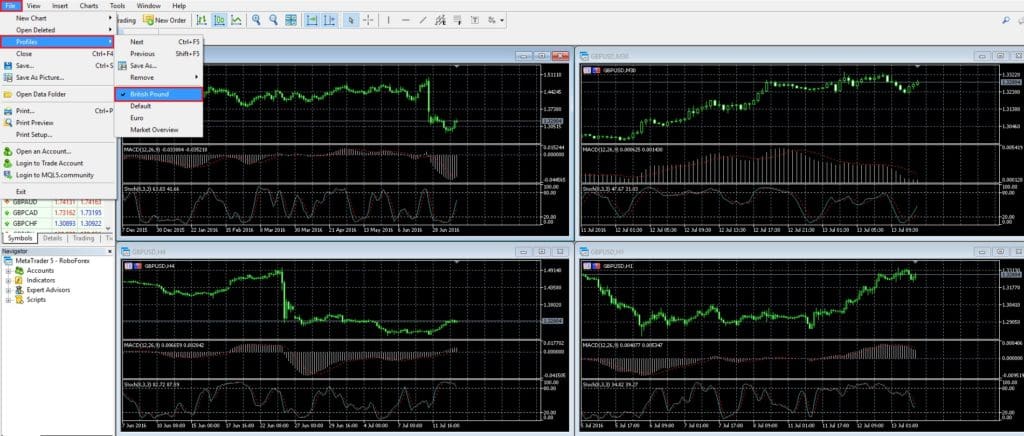The height and width of the screenshot is (436, 1024).
Task: Click the Login to Trade Account icon
Action: [8, 163]
